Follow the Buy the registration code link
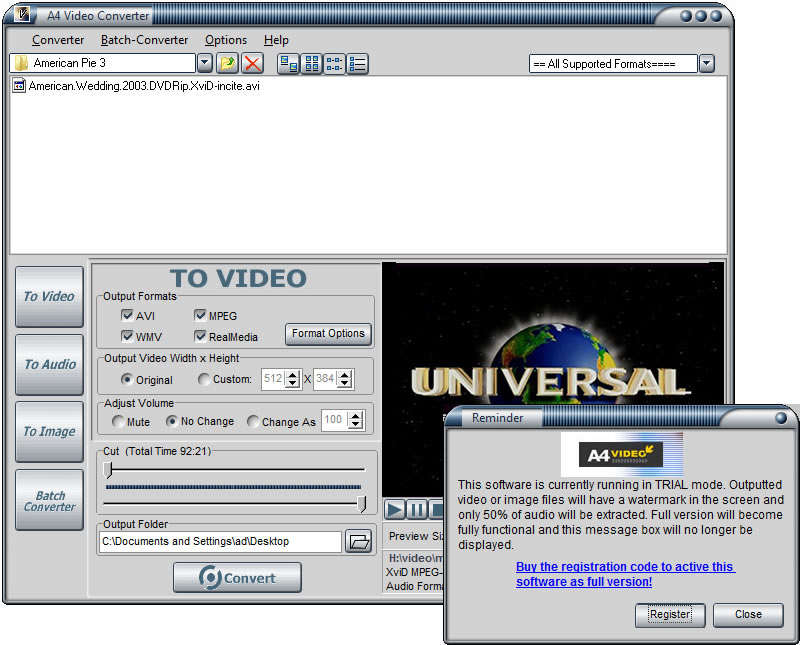The height and width of the screenshot is (645, 800). point(626,574)
